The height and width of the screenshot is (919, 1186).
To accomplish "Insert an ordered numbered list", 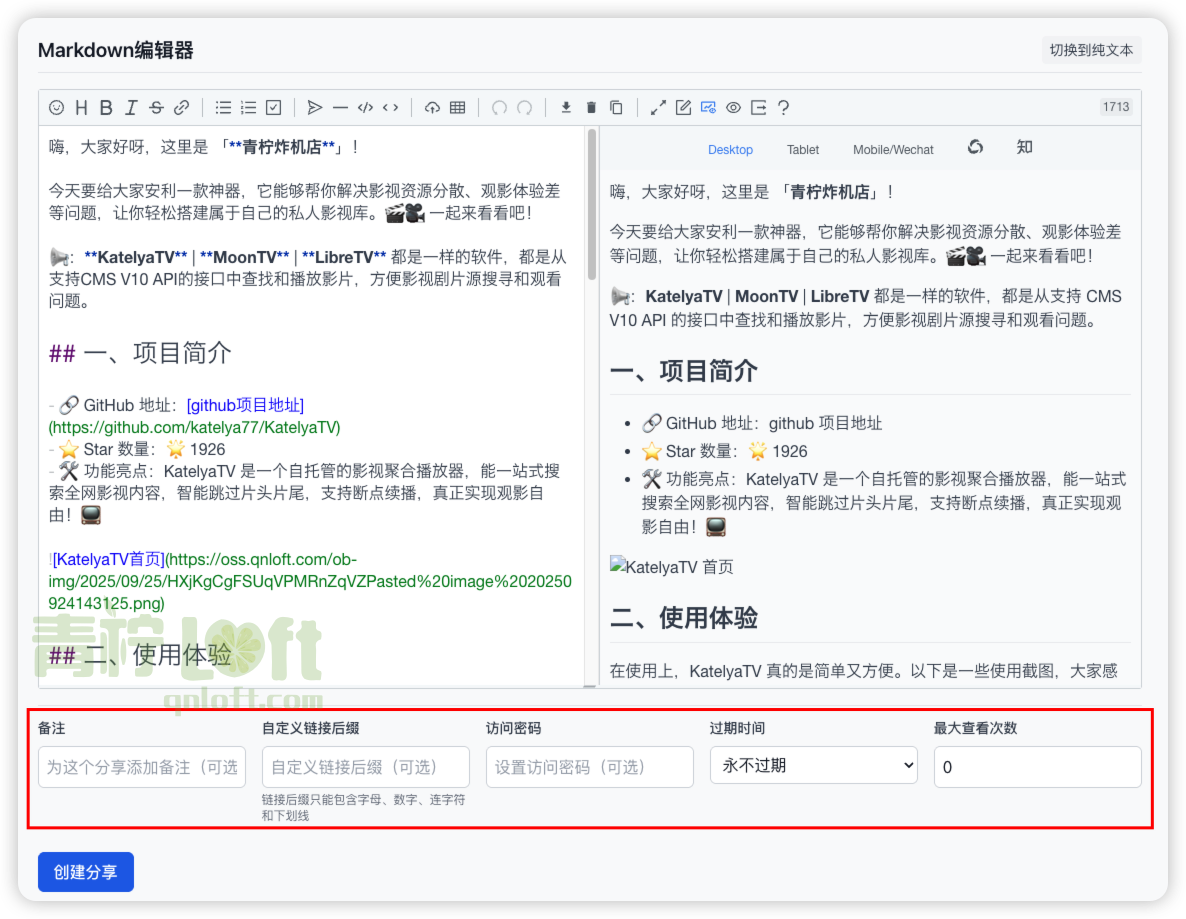I will click(x=248, y=107).
